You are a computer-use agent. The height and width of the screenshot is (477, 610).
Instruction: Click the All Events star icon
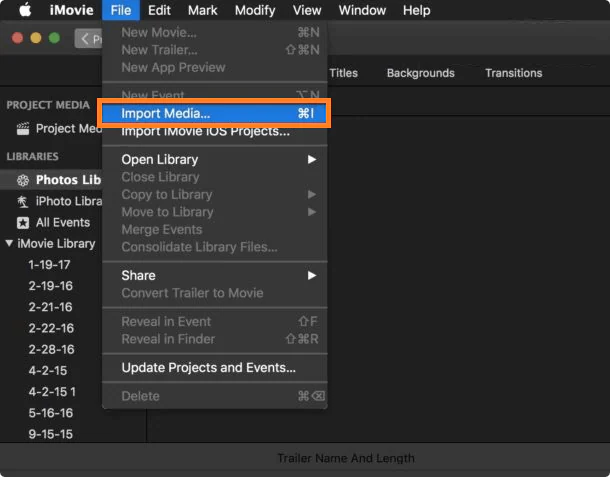(x=23, y=223)
